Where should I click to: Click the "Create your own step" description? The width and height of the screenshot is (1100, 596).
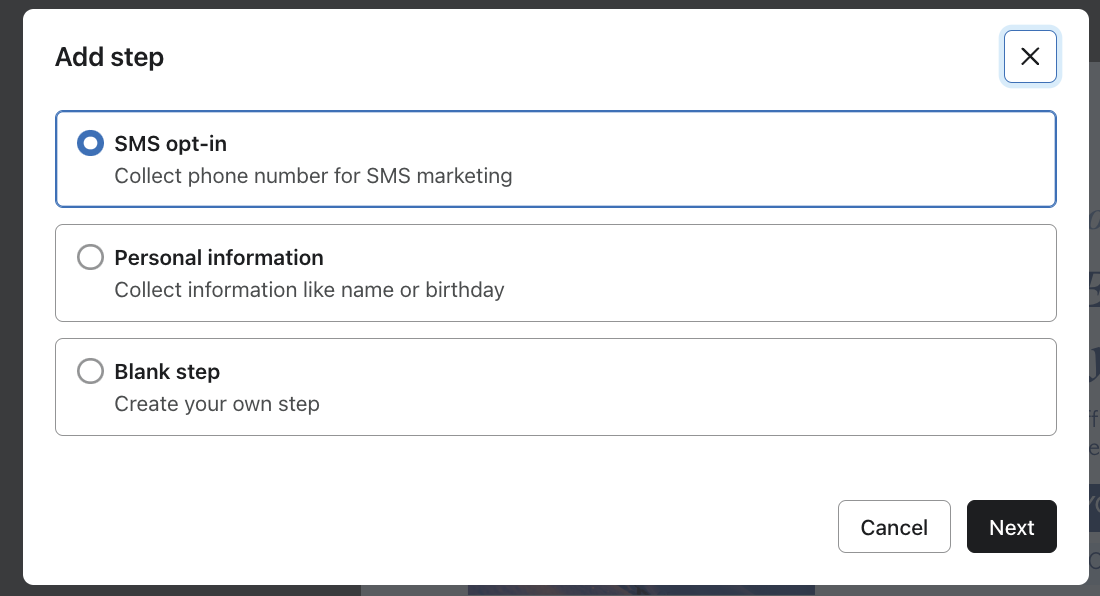tap(217, 405)
